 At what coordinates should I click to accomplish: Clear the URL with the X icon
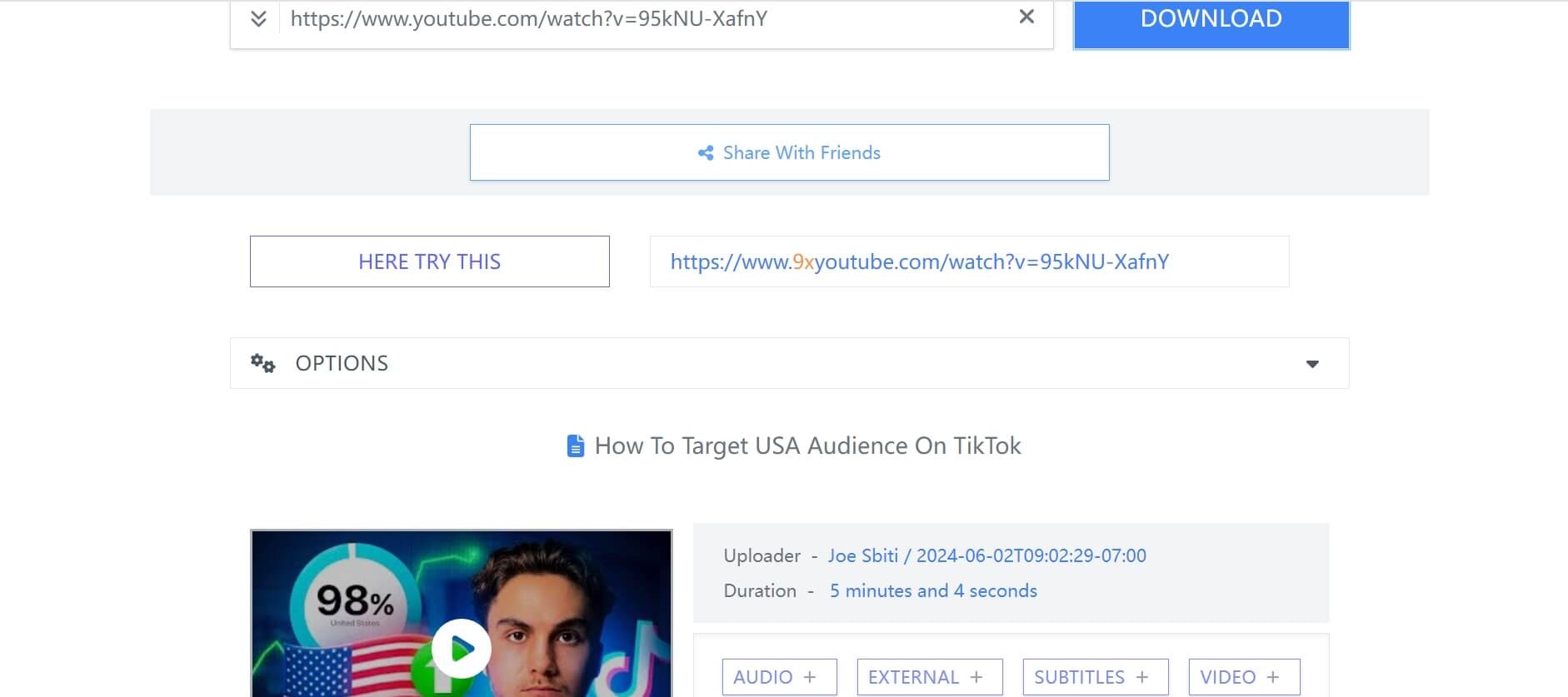point(1026,17)
